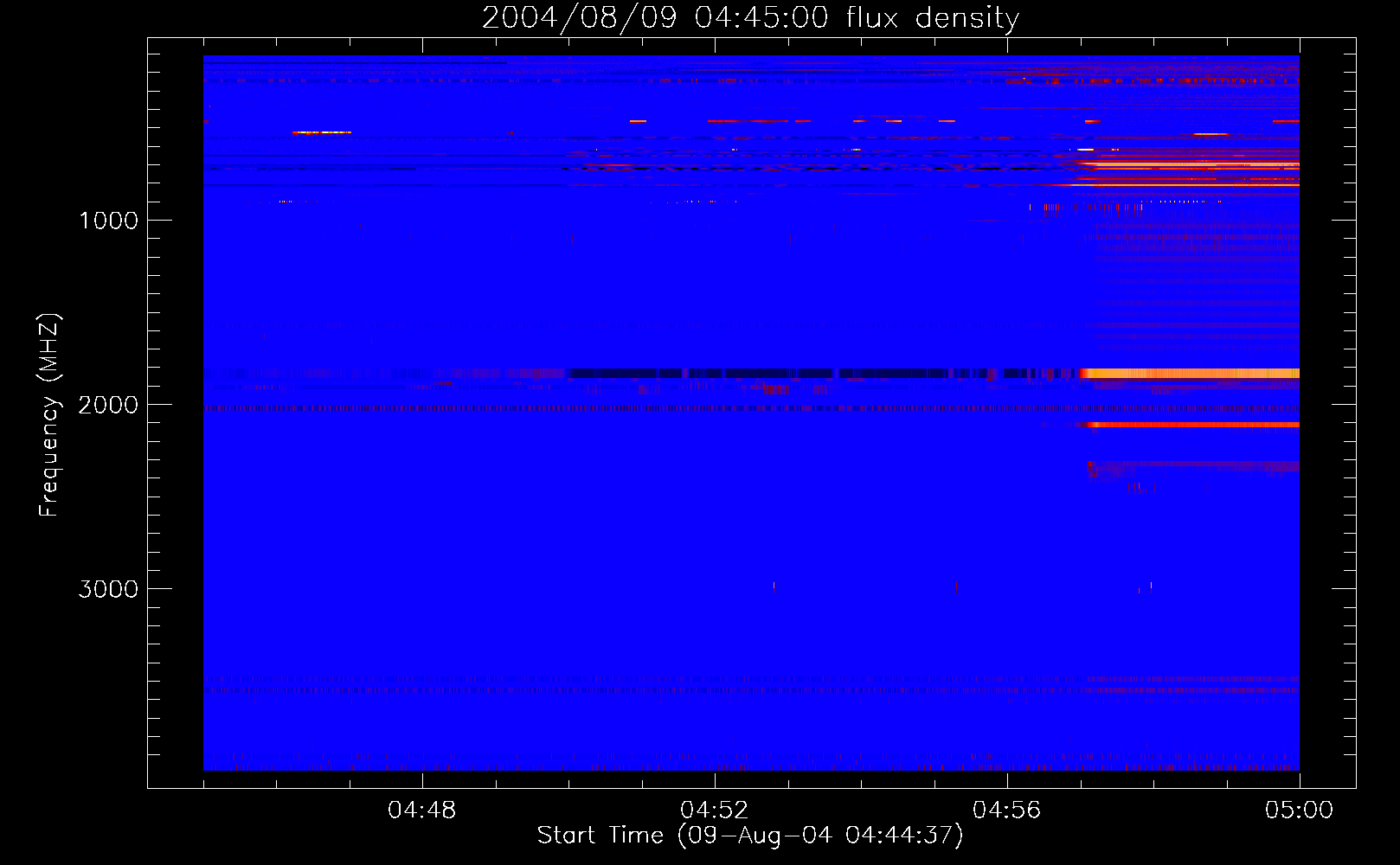This screenshot has height=865, width=1400.
Task: Click the '2000' frequency tick label
Action: [x=108, y=405]
